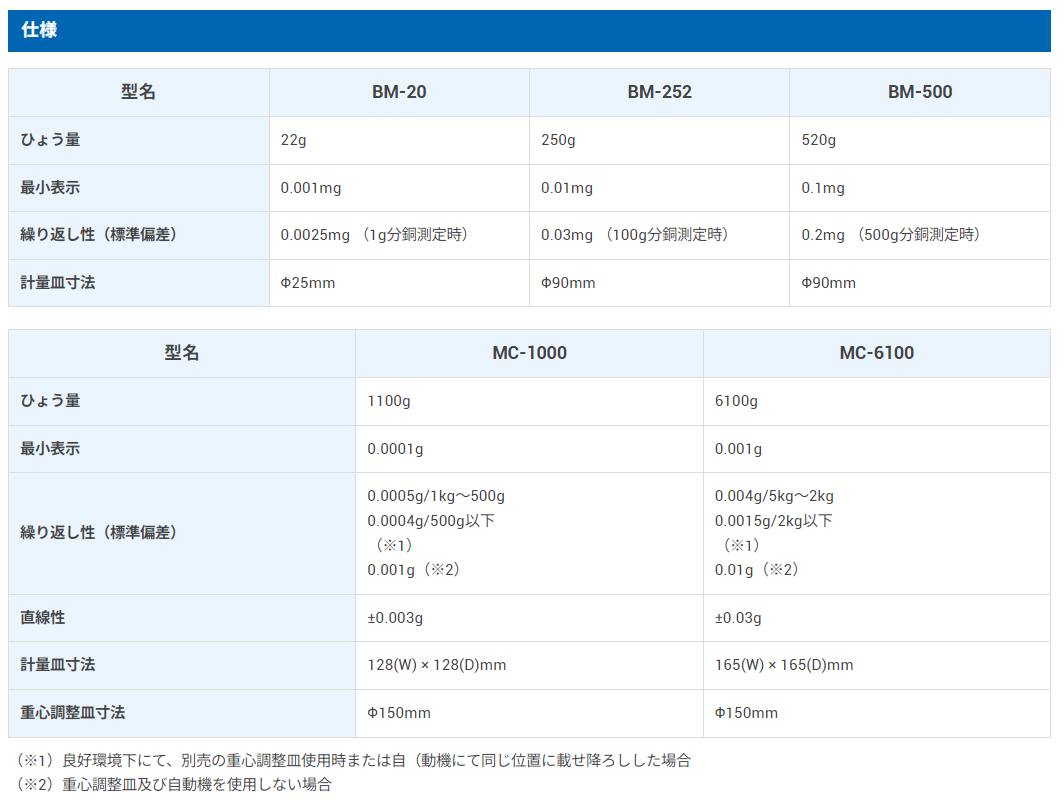Select 最小表示 row label in MC table

point(50,449)
